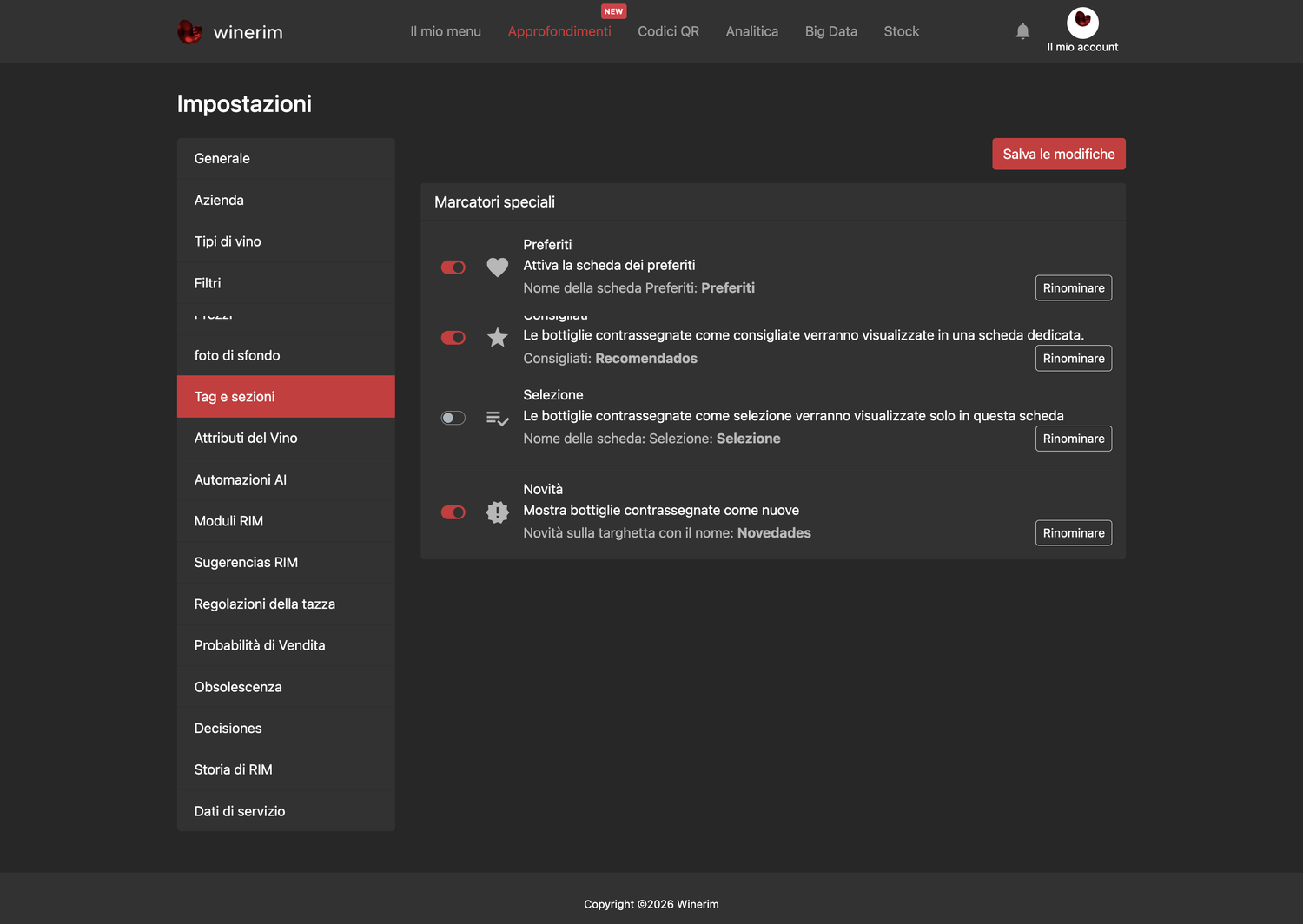Image resolution: width=1303 pixels, height=924 pixels.
Task: Open Sugerencias RIM section
Action: point(286,563)
